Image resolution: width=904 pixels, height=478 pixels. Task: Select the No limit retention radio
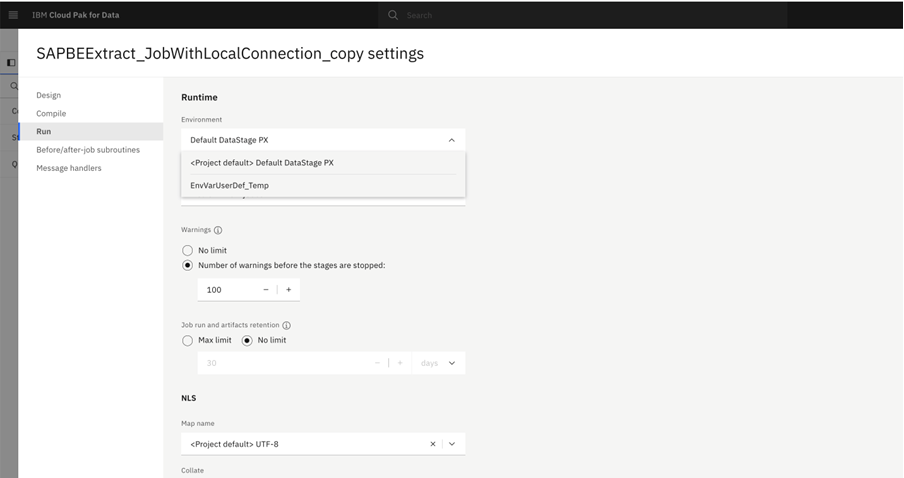247,340
